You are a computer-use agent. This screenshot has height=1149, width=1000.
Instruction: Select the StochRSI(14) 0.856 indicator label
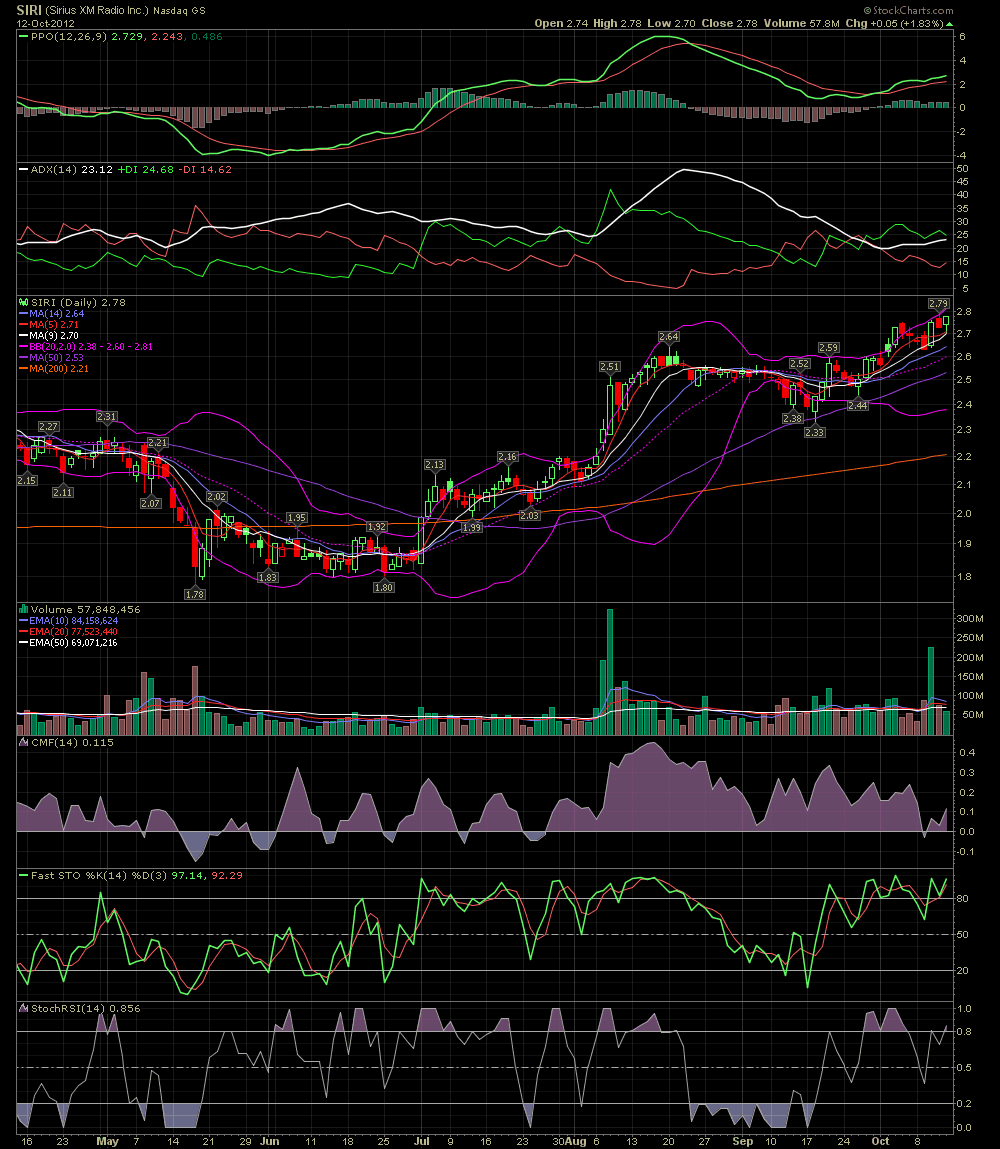[86, 1008]
